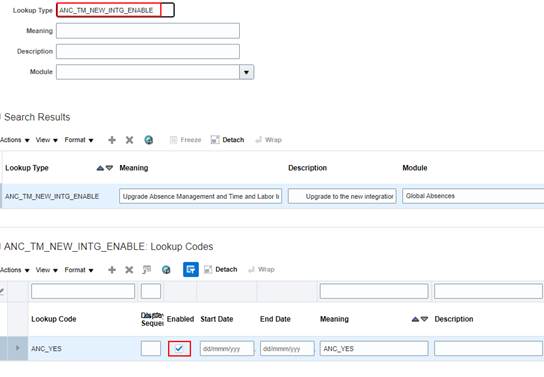Click Lookup Code filter field above table
The width and height of the screenshot is (544, 377).
(83, 291)
